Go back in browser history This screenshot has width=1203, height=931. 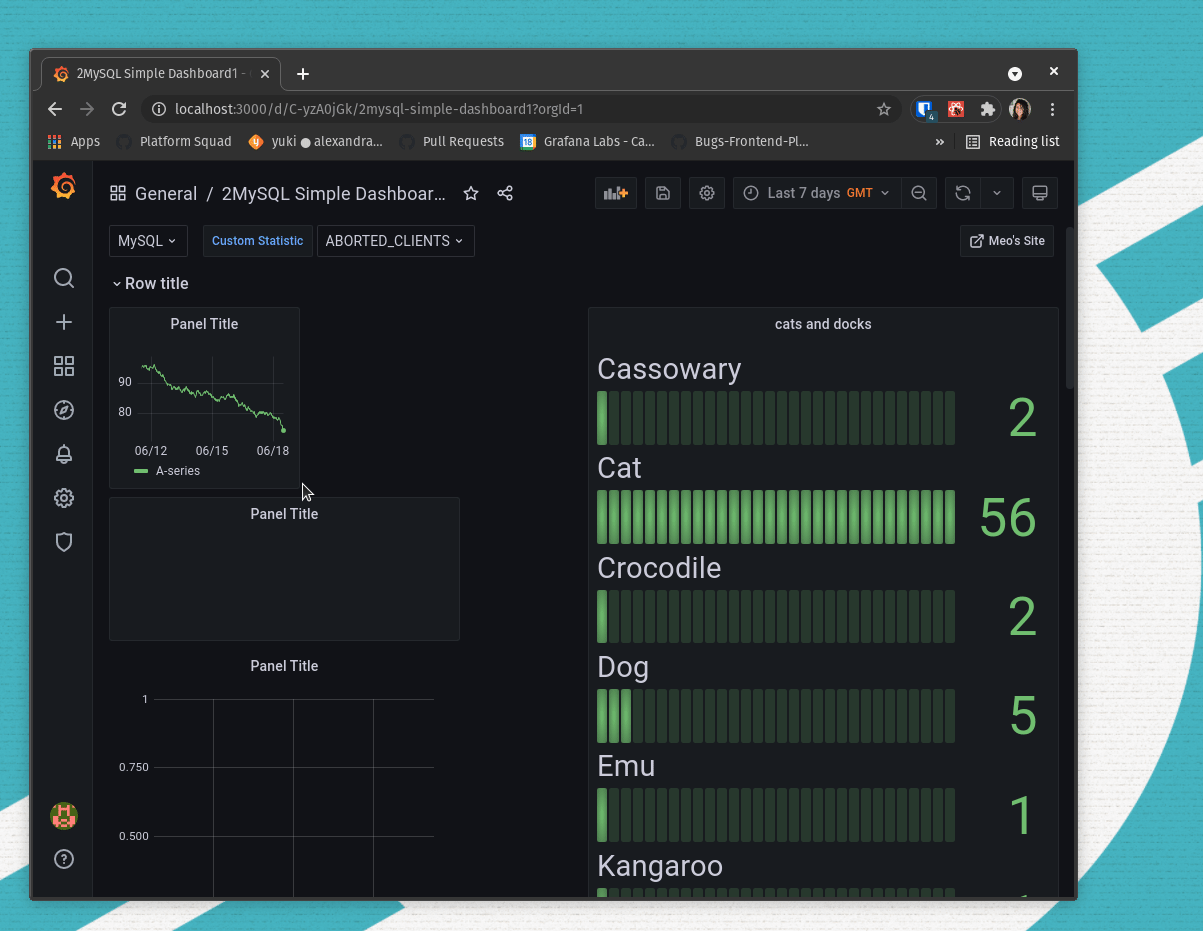tap(55, 109)
